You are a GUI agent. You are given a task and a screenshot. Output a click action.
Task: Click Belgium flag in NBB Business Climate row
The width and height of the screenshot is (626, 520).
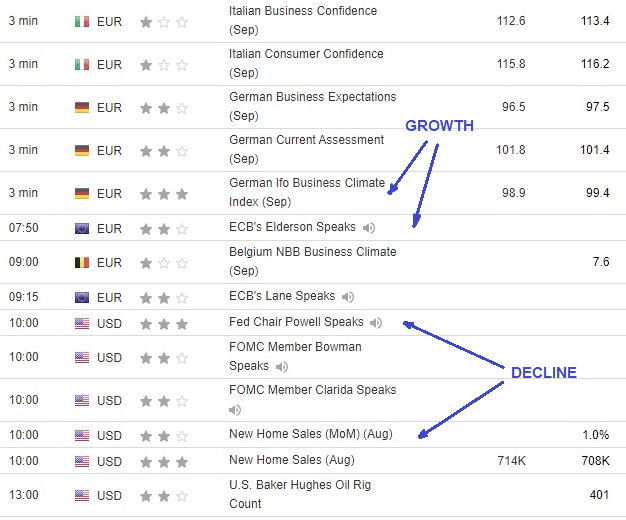pyautogui.click(x=82, y=263)
